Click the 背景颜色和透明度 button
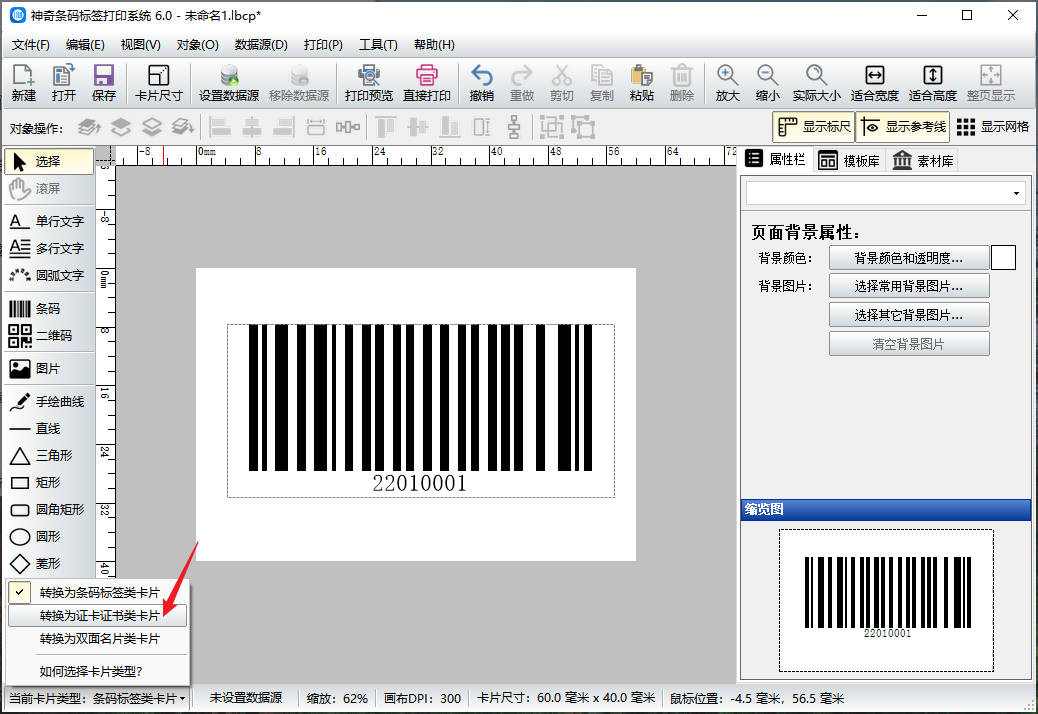Screen dimensions: 1038x714 pyautogui.click(x=908, y=258)
